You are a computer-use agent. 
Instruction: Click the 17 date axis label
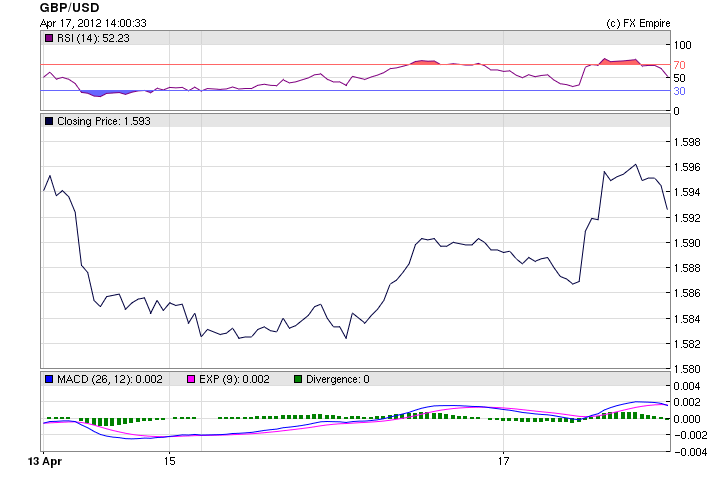[x=504, y=461]
